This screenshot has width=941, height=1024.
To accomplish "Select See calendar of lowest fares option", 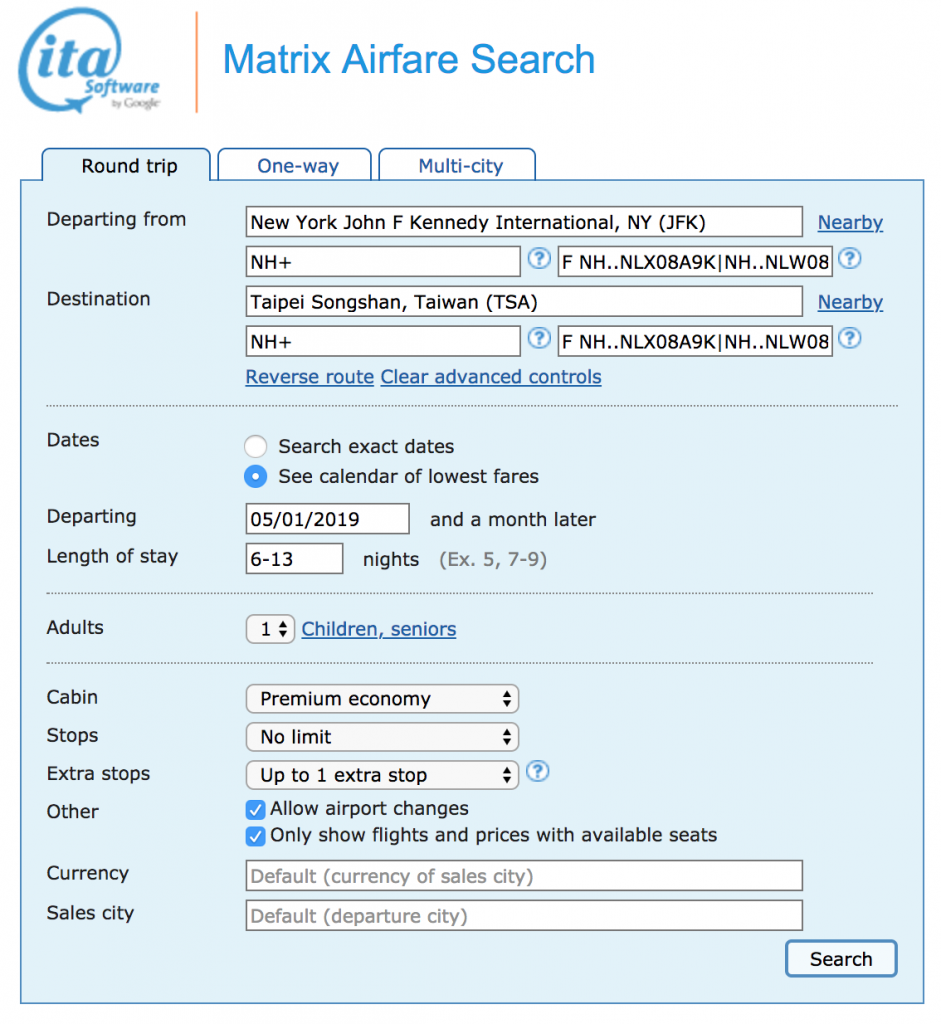I will click(x=255, y=477).
